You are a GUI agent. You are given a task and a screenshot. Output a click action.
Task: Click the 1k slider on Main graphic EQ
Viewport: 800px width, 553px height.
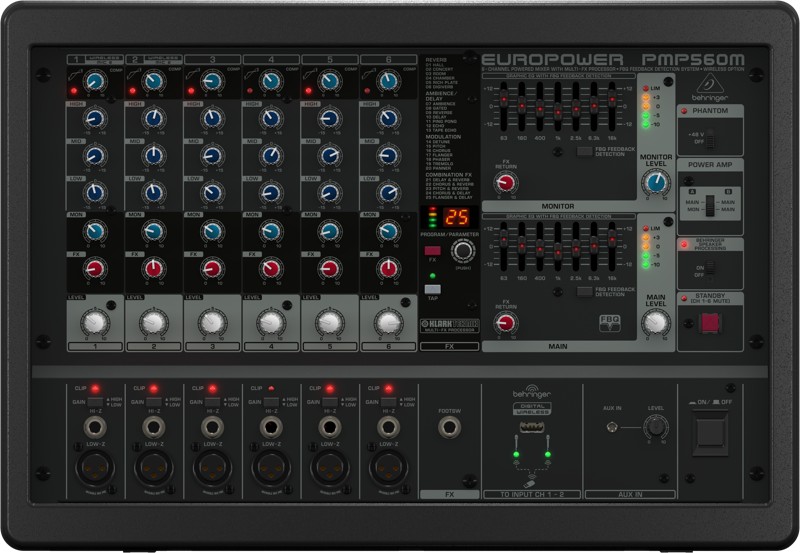pos(556,250)
